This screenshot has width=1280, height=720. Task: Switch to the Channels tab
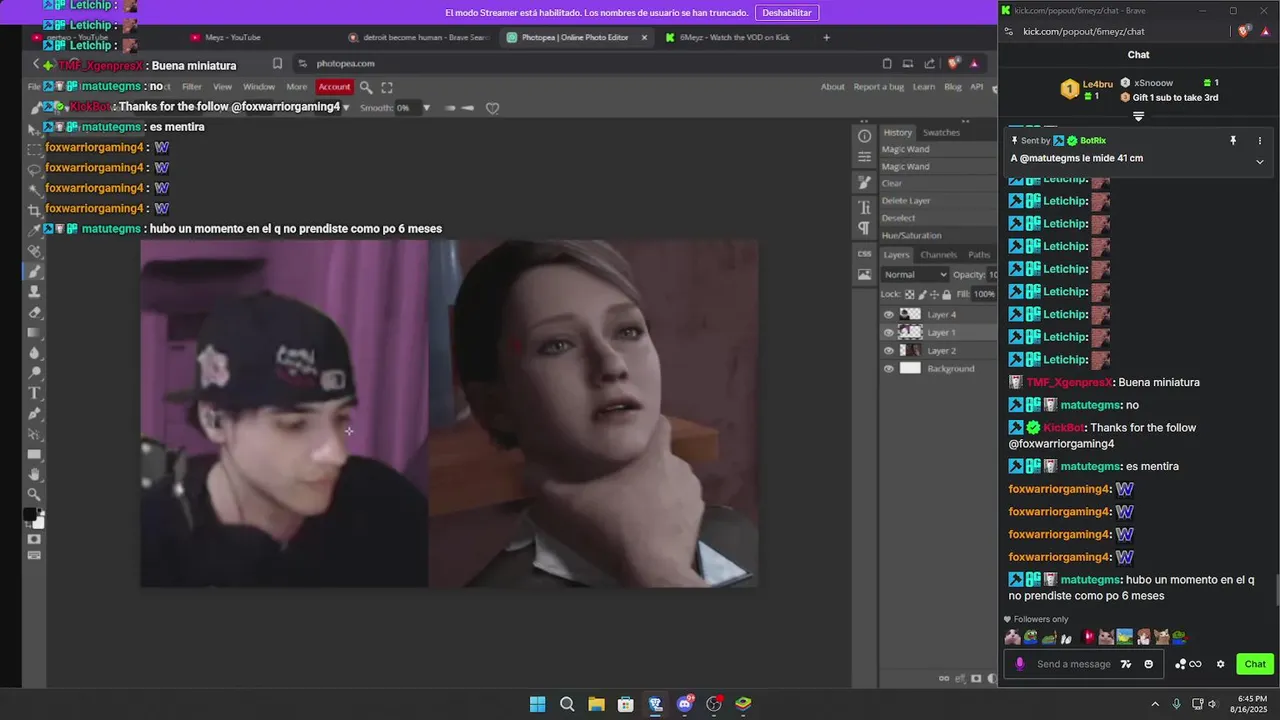[x=938, y=255]
